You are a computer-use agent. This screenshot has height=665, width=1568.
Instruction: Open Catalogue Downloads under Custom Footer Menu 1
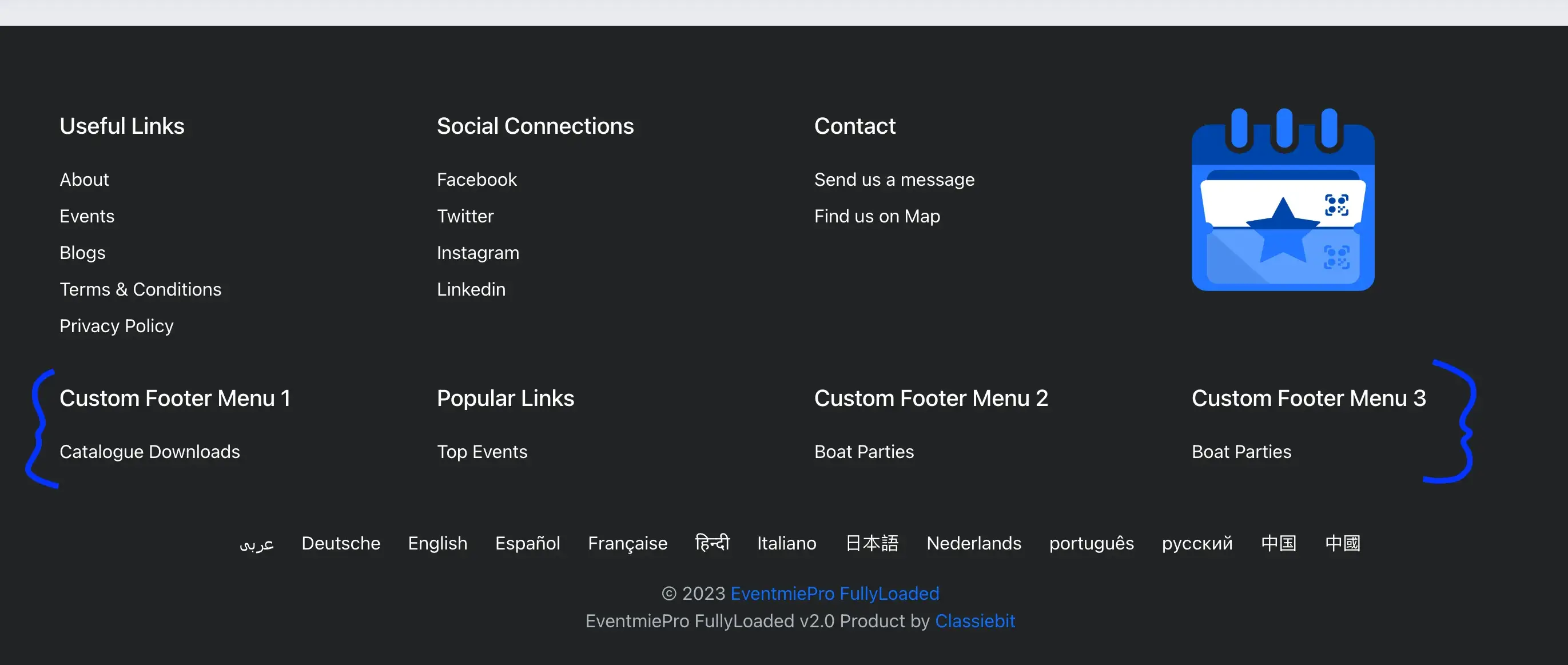[150, 452]
